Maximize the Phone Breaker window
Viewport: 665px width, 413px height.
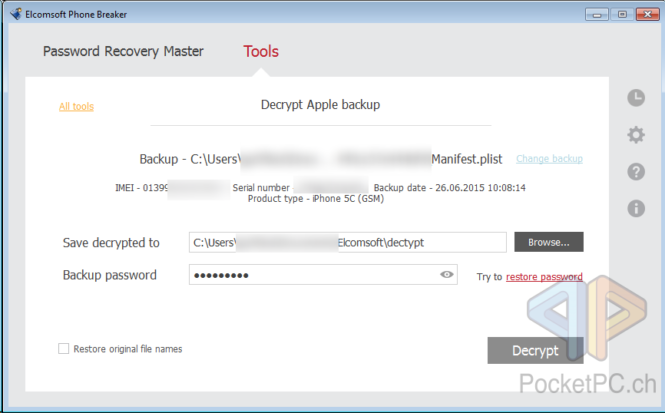point(622,14)
